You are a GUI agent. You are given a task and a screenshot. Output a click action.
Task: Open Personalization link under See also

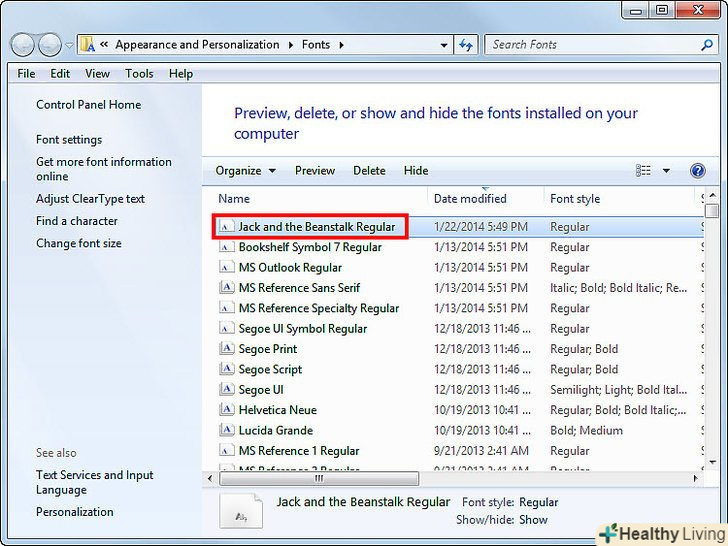74,512
